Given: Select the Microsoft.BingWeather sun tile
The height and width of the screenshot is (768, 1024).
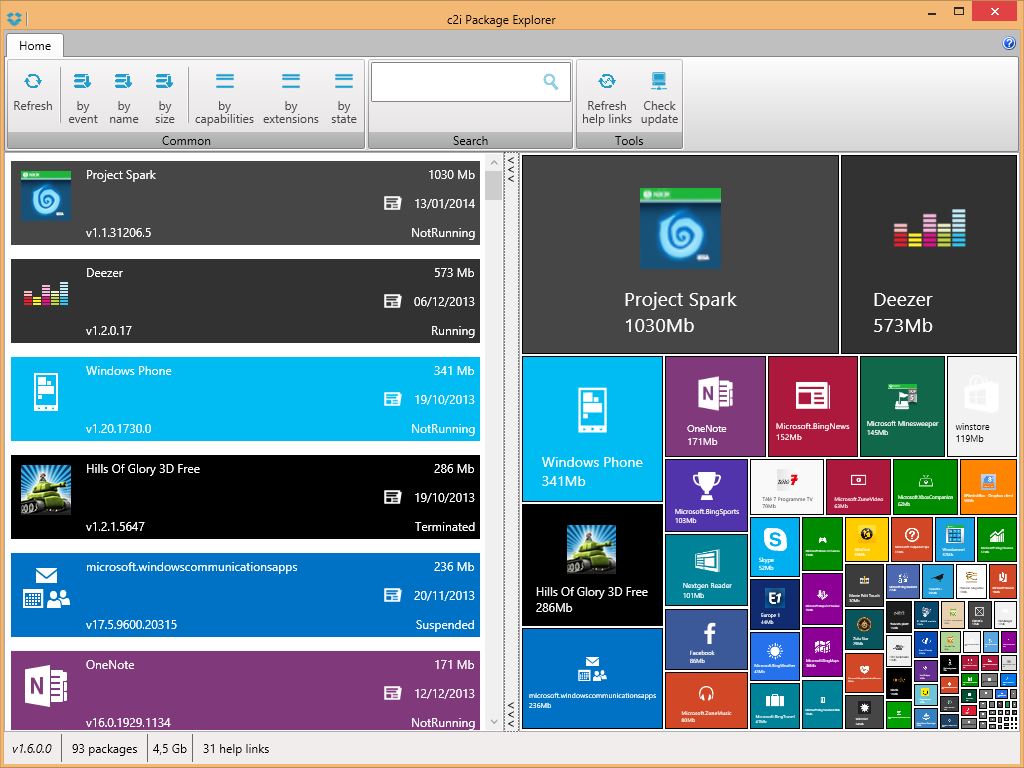Looking at the screenshot, I should [x=775, y=656].
